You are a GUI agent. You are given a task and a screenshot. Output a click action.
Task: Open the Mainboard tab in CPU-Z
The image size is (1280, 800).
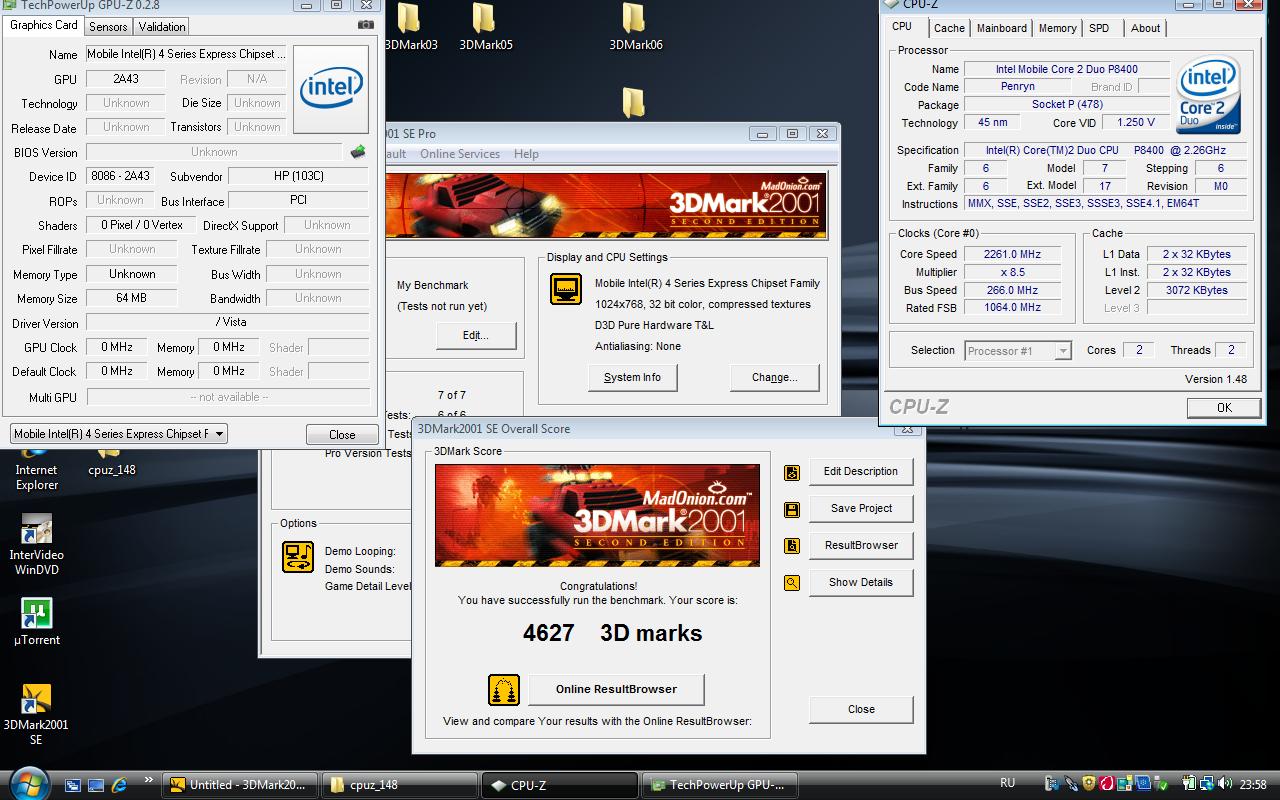(1001, 29)
